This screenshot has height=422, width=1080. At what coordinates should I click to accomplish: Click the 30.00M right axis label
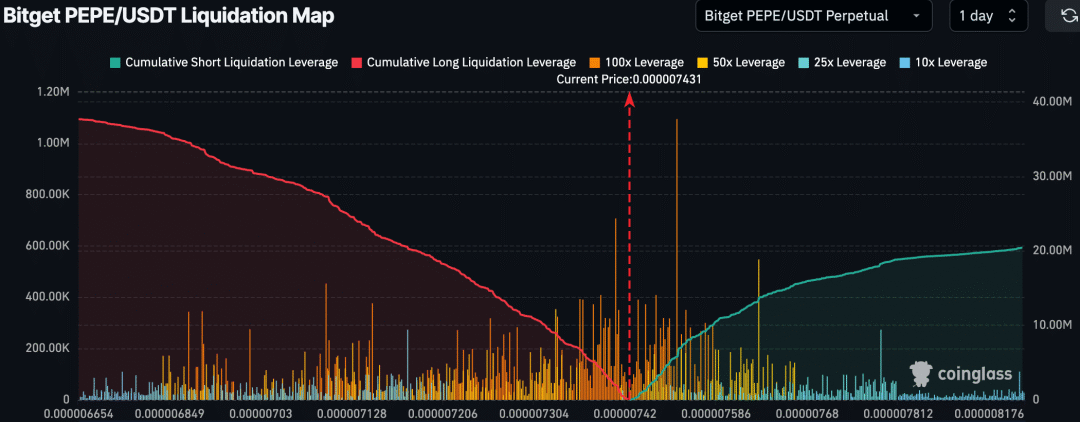tap(1052, 176)
